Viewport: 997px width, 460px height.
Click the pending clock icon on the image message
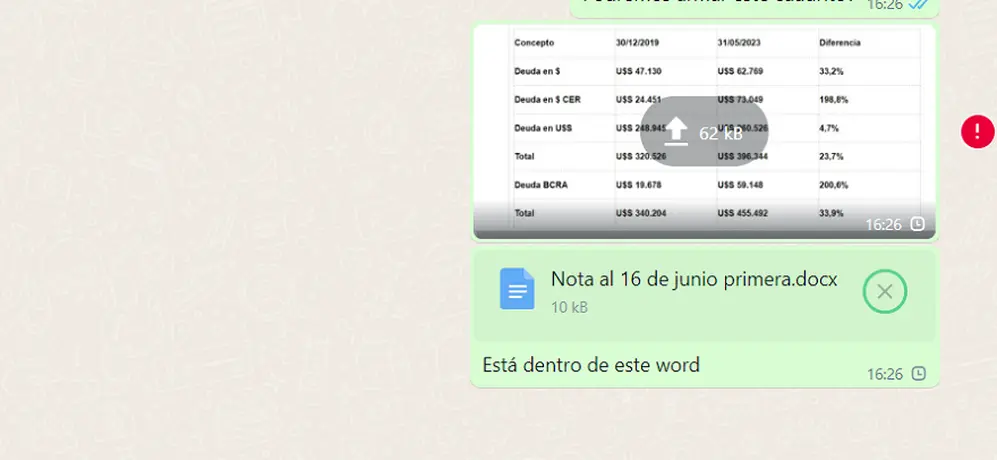tap(917, 224)
